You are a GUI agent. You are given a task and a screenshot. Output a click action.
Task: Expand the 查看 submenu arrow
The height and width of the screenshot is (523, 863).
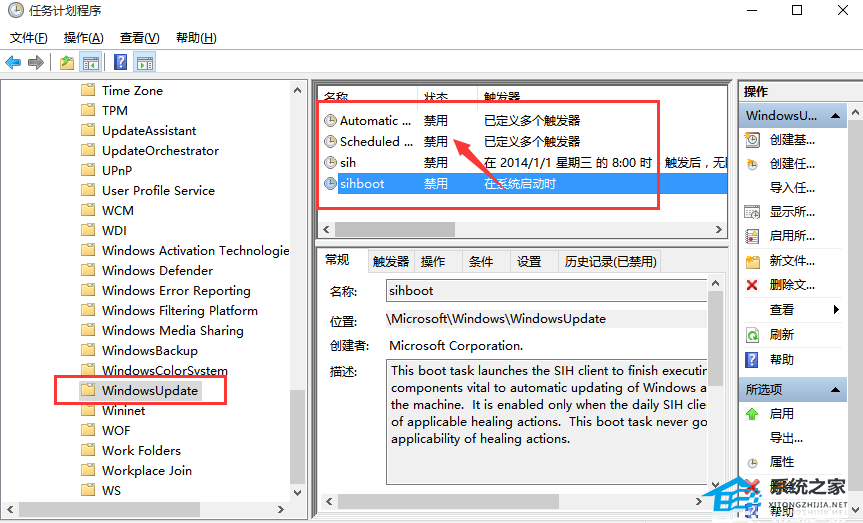tap(836, 309)
